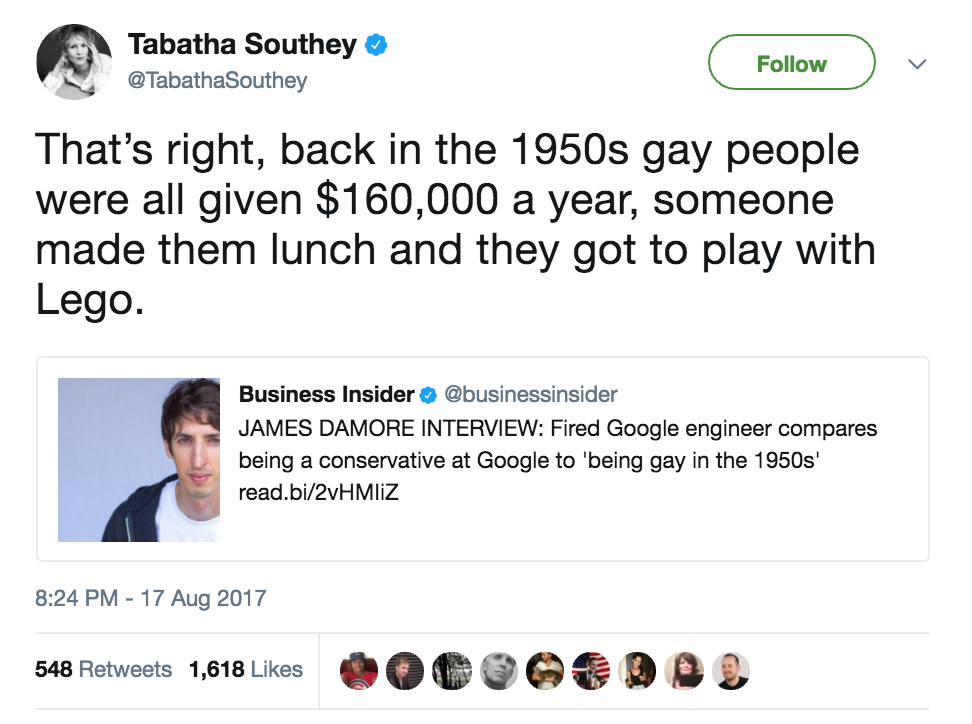The width and height of the screenshot is (972, 724).
Task: Click liker avatar wearing a Cubs cap
Action: tap(357, 670)
